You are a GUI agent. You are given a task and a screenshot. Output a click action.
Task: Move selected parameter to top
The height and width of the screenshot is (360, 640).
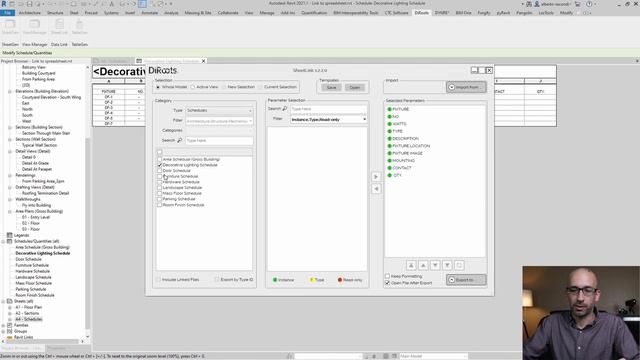[x=411, y=265]
